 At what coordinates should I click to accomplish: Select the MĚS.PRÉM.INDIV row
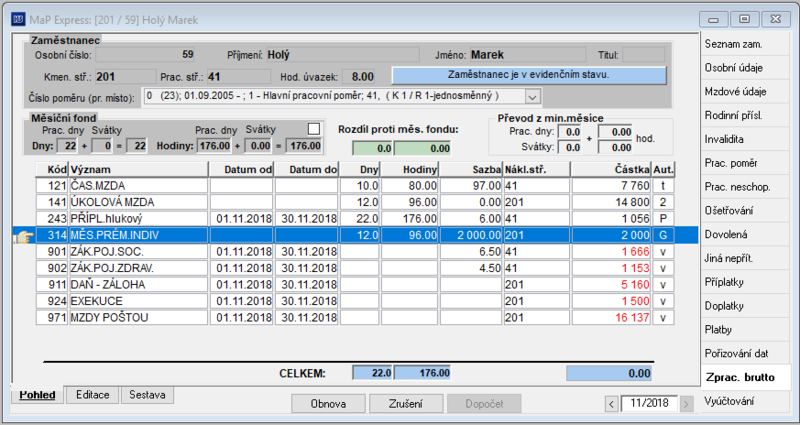pos(355,235)
